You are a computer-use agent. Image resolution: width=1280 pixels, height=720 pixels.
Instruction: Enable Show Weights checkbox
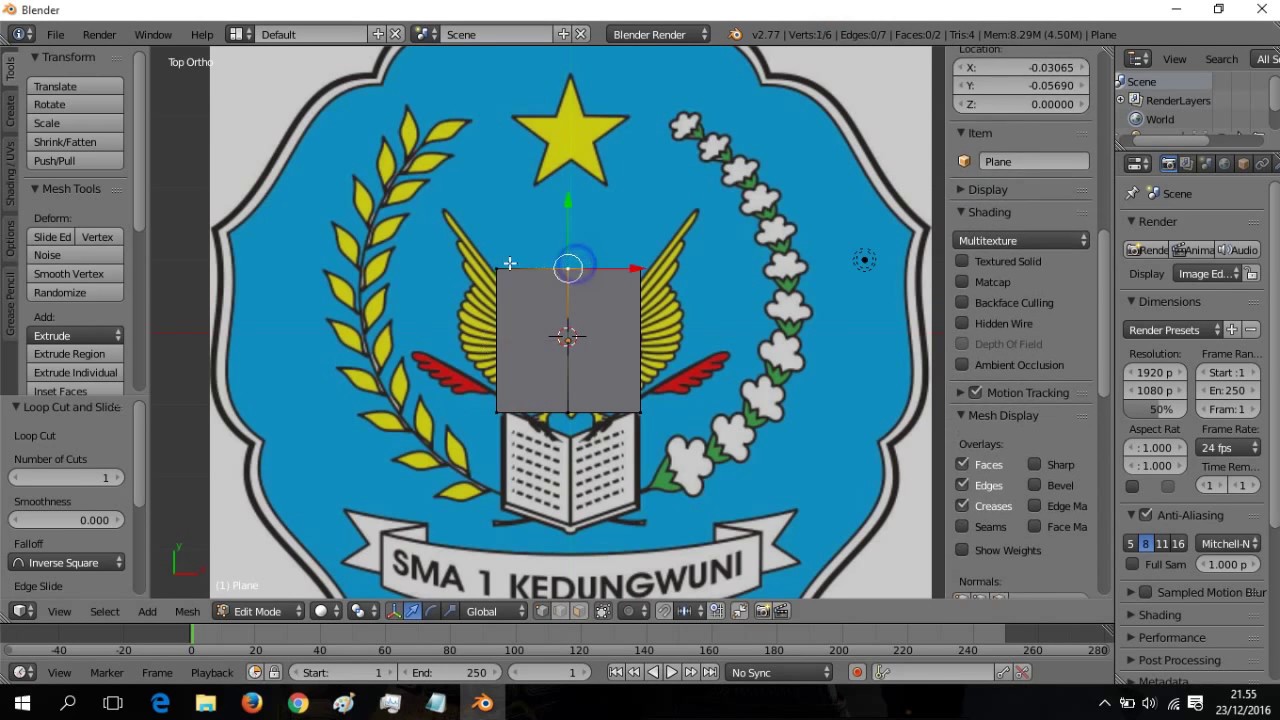(x=962, y=550)
